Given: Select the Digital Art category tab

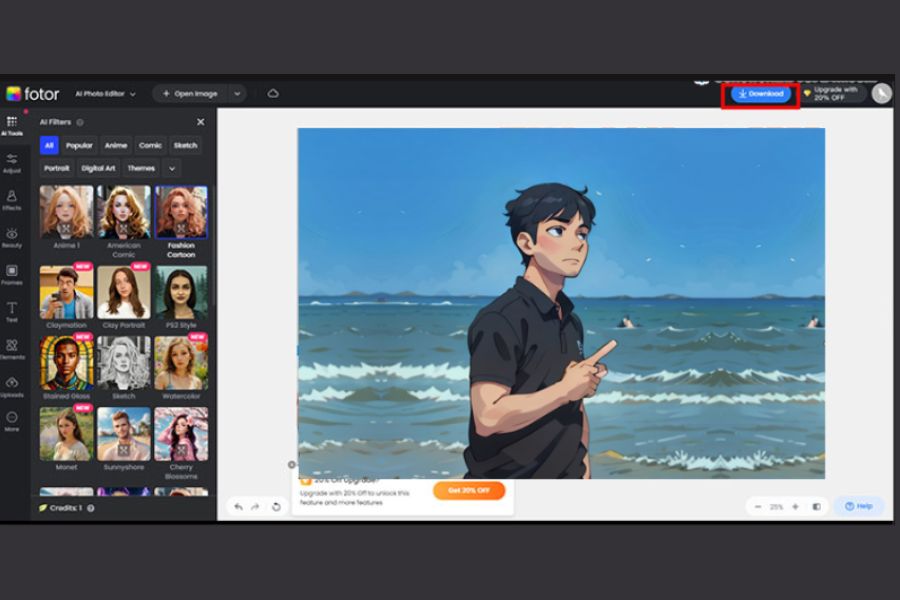Looking at the screenshot, I should 98,168.
